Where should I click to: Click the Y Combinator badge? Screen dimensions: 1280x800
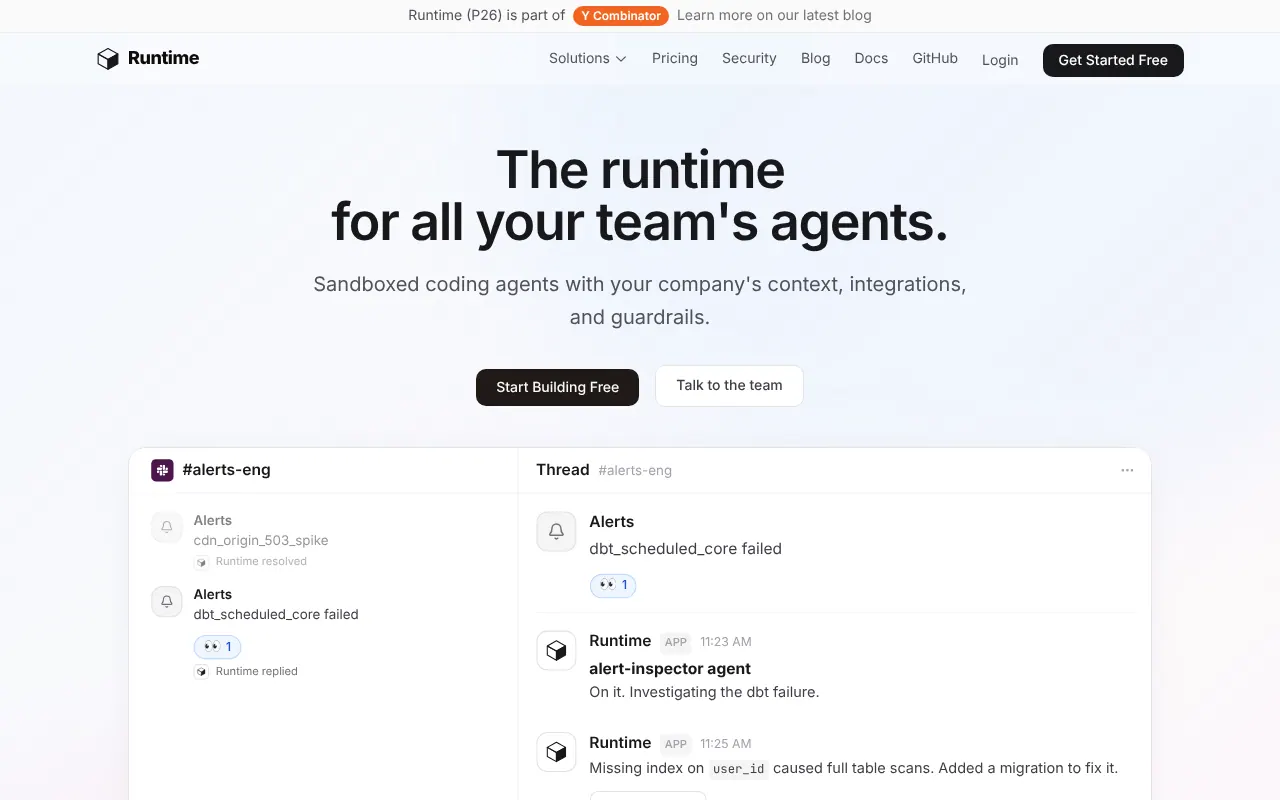621,16
